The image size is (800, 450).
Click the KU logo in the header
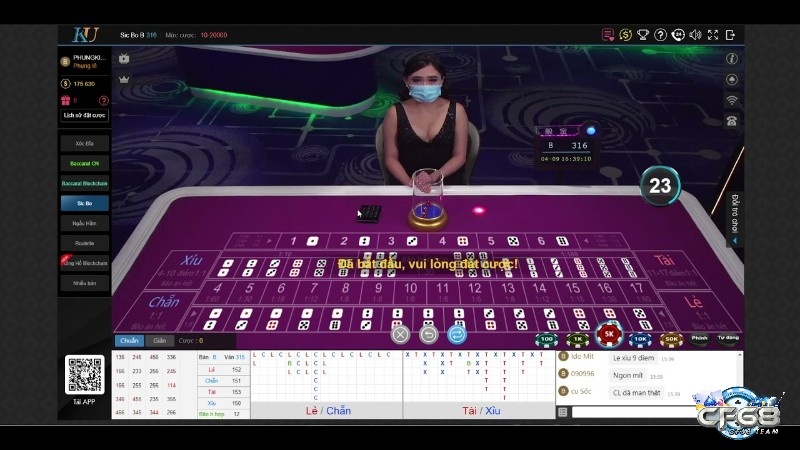(85, 35)
